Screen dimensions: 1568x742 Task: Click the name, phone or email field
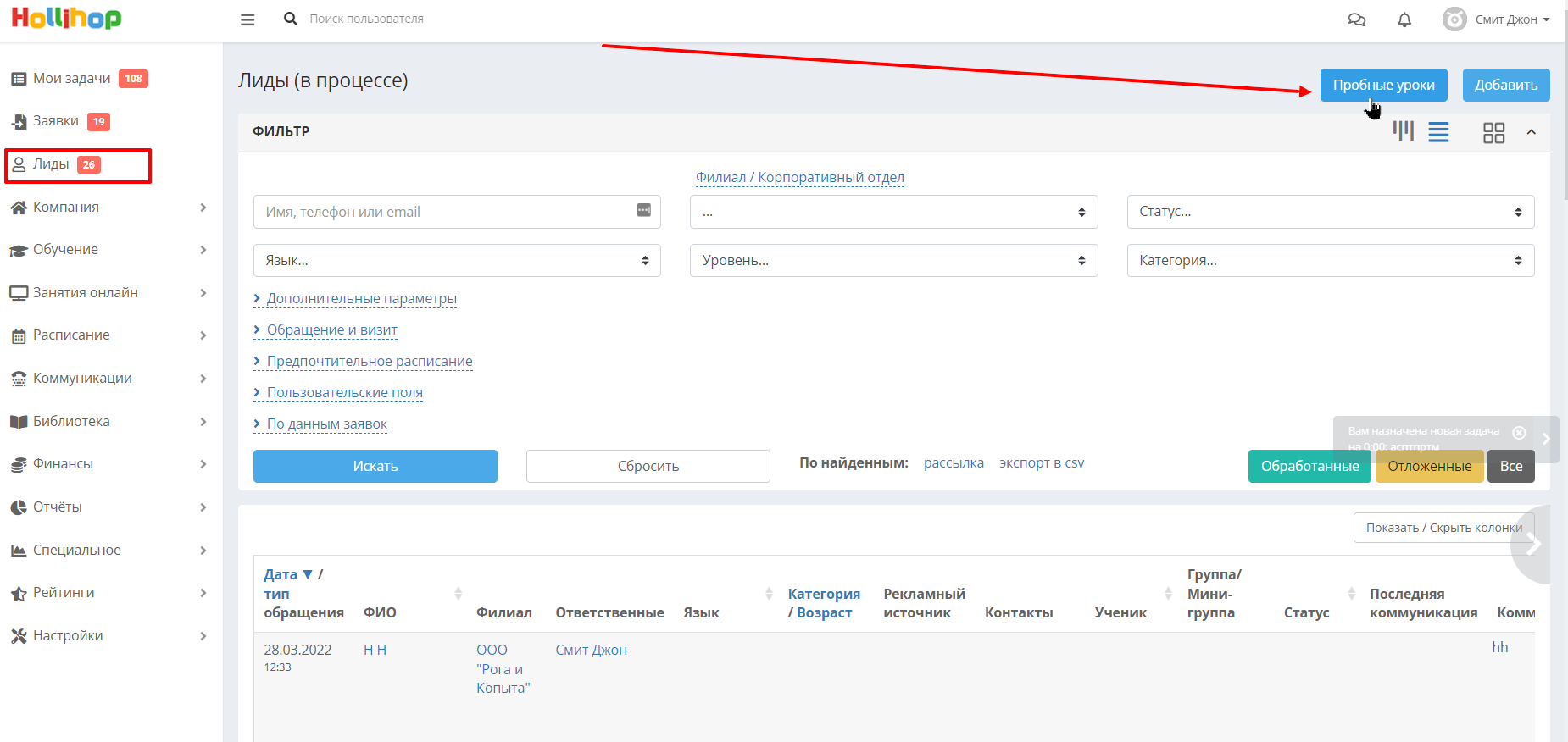(457, 212)
